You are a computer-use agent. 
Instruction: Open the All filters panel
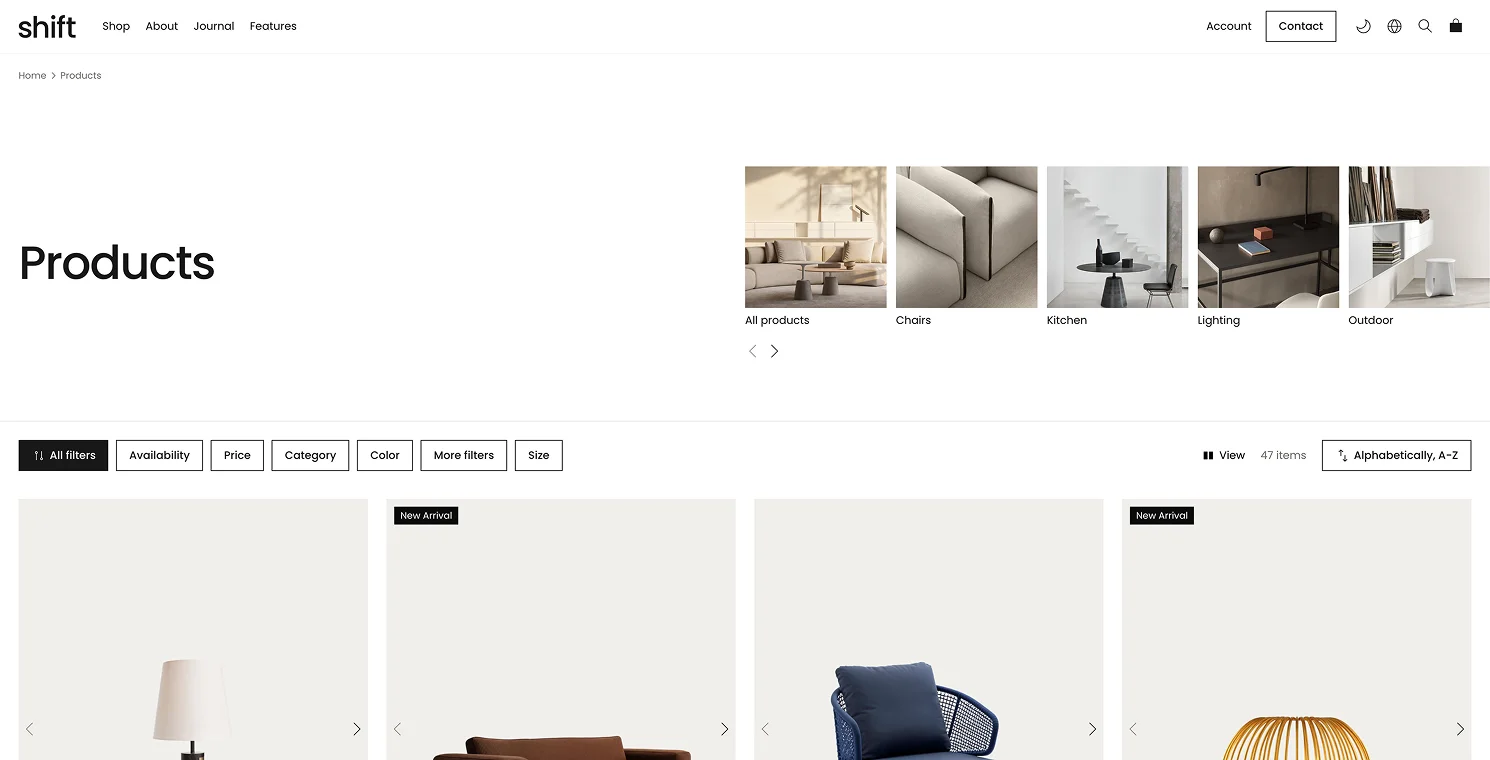(x=63, y=455)
